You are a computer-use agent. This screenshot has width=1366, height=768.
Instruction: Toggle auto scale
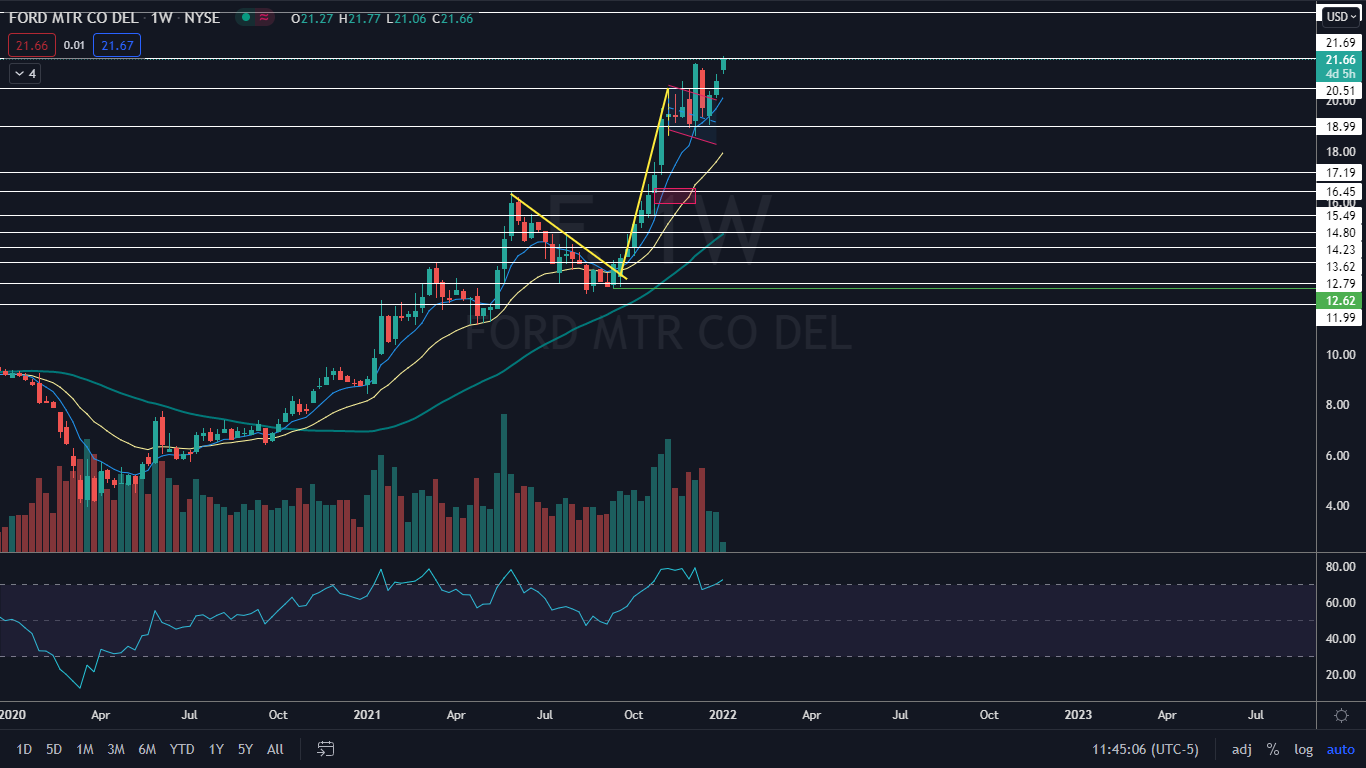tap(1340, 749)
